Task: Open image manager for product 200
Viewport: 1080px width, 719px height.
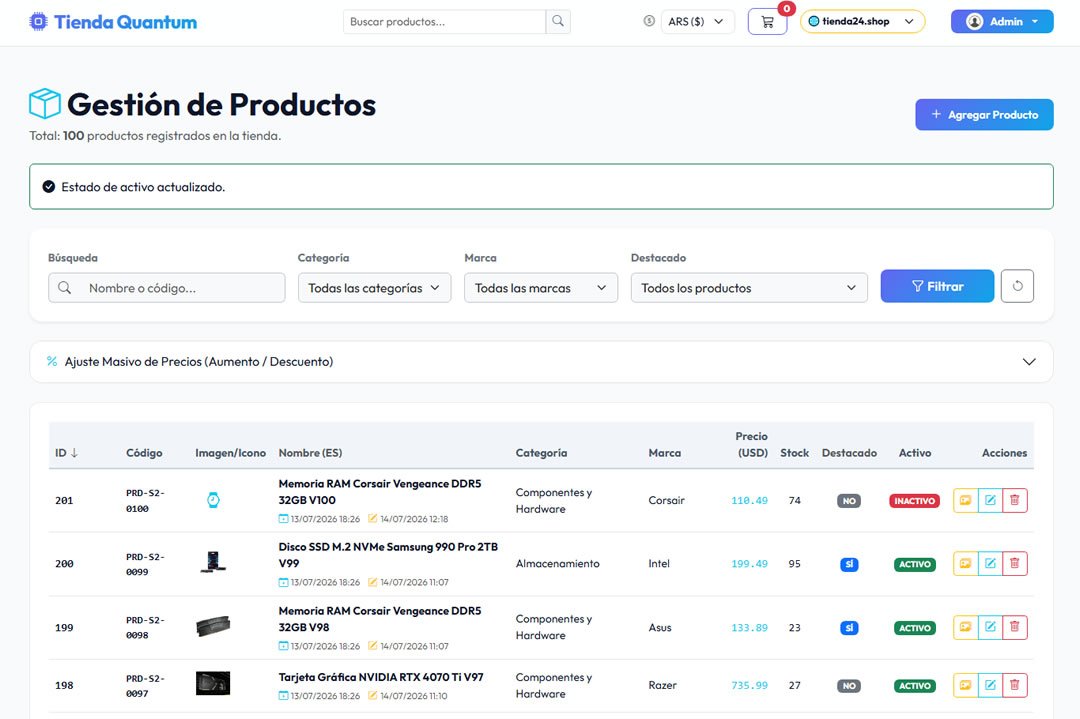Action: coord(966,564)
